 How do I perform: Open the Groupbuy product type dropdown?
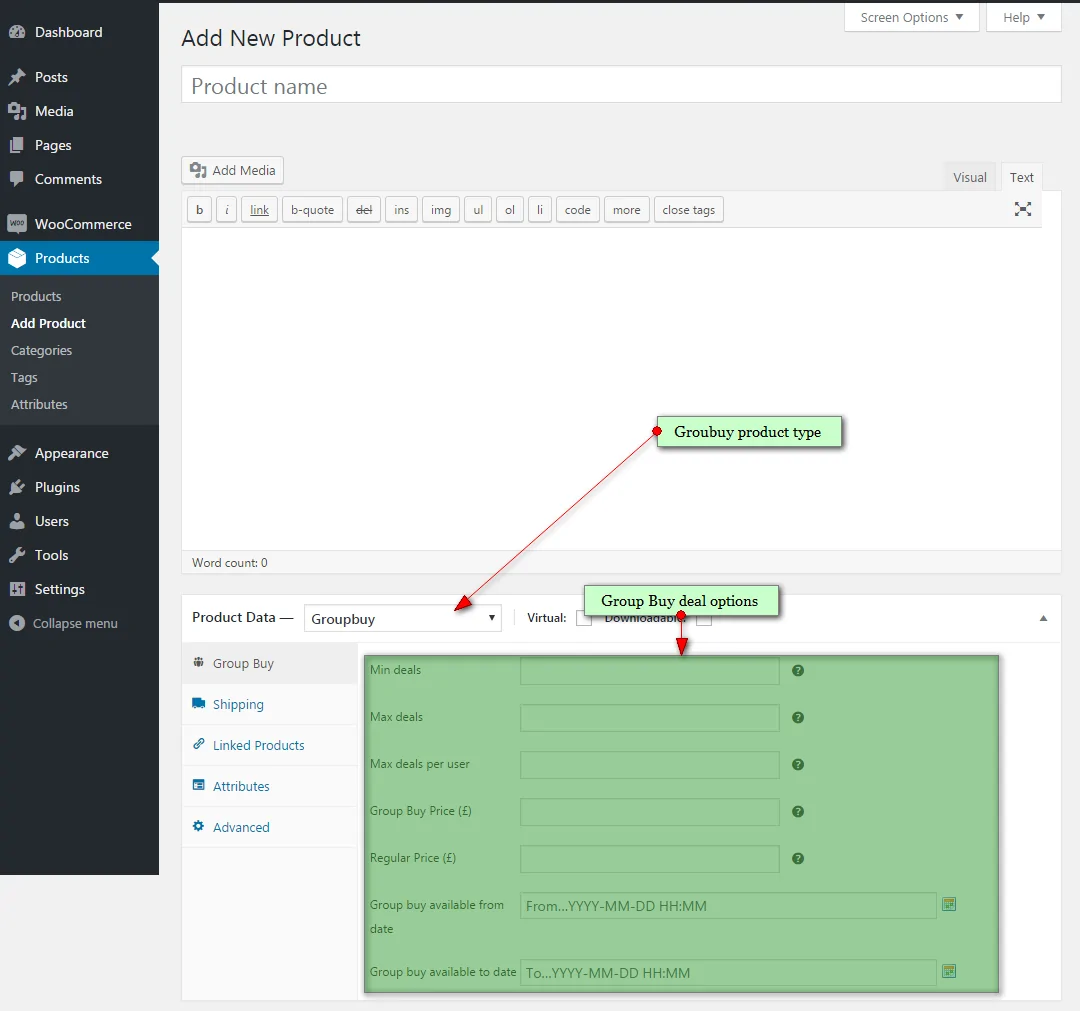point(402,618)
